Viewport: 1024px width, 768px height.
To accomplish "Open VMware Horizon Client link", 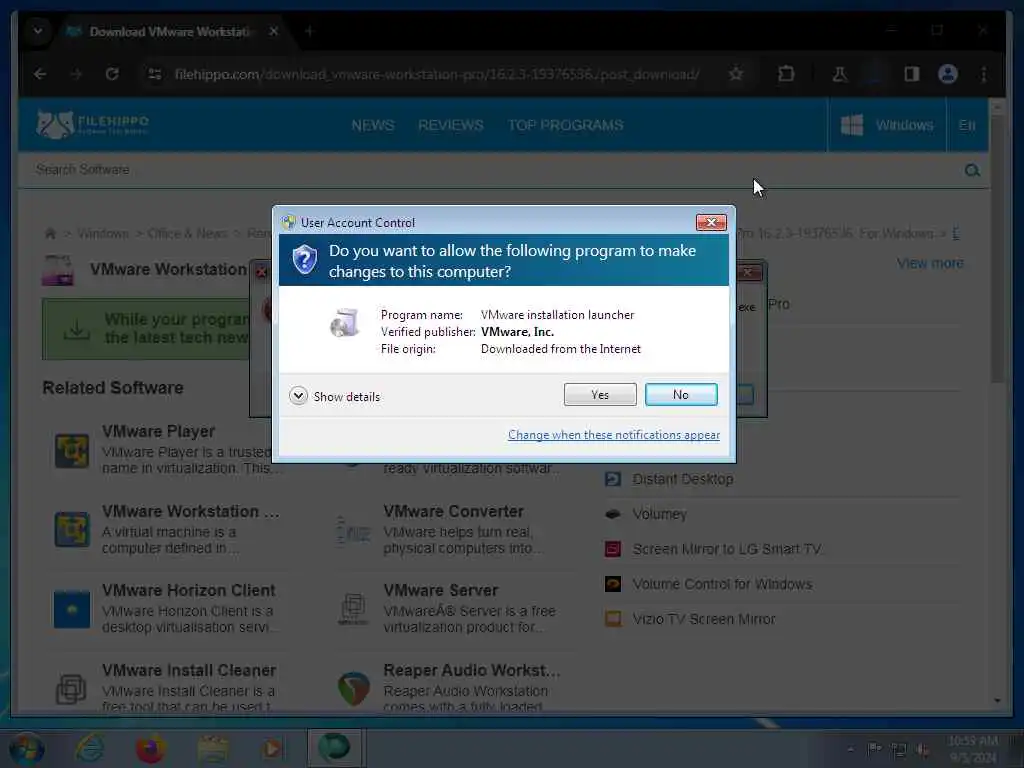I will (189, 590).
